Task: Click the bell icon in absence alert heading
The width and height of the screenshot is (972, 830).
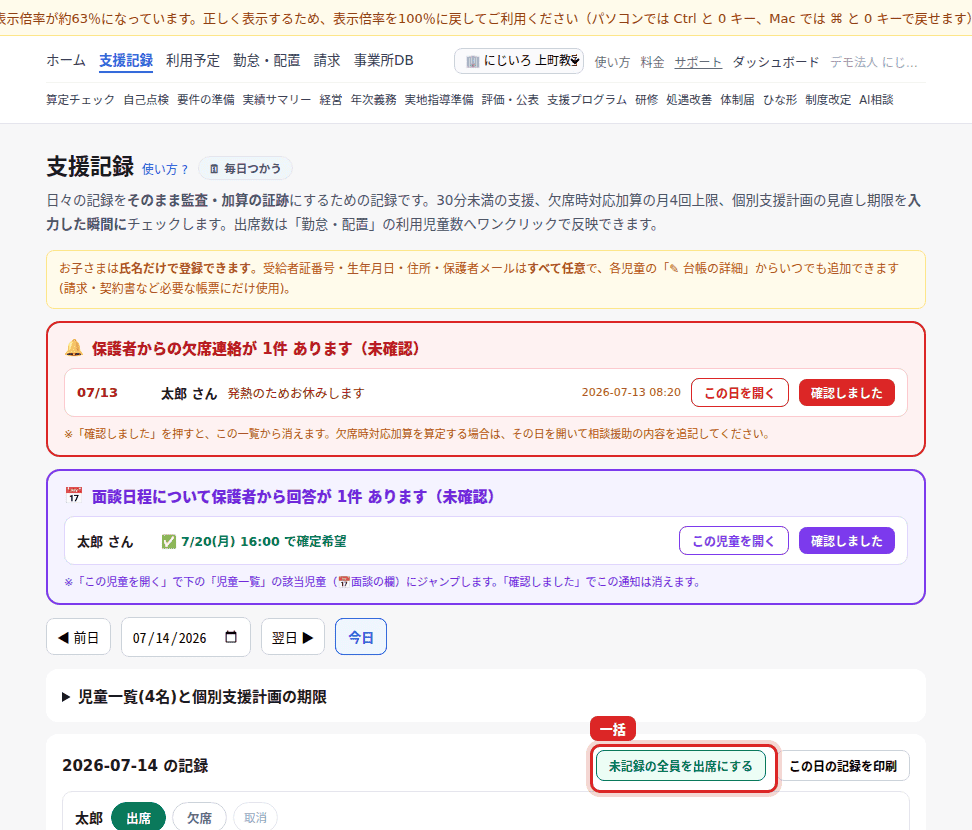Action: [74, 348]
